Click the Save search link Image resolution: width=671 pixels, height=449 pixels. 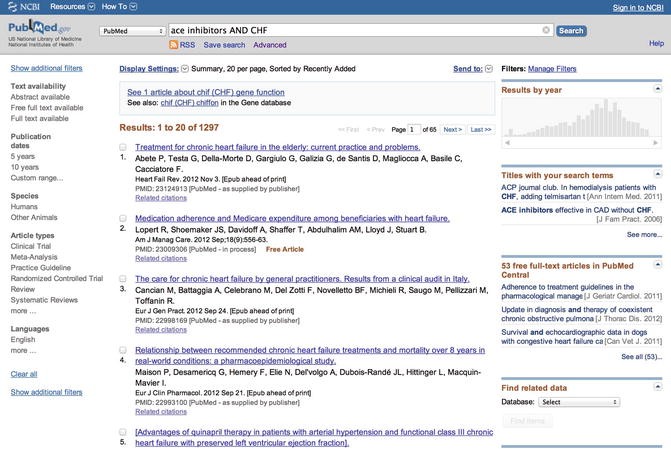(224, 45)
